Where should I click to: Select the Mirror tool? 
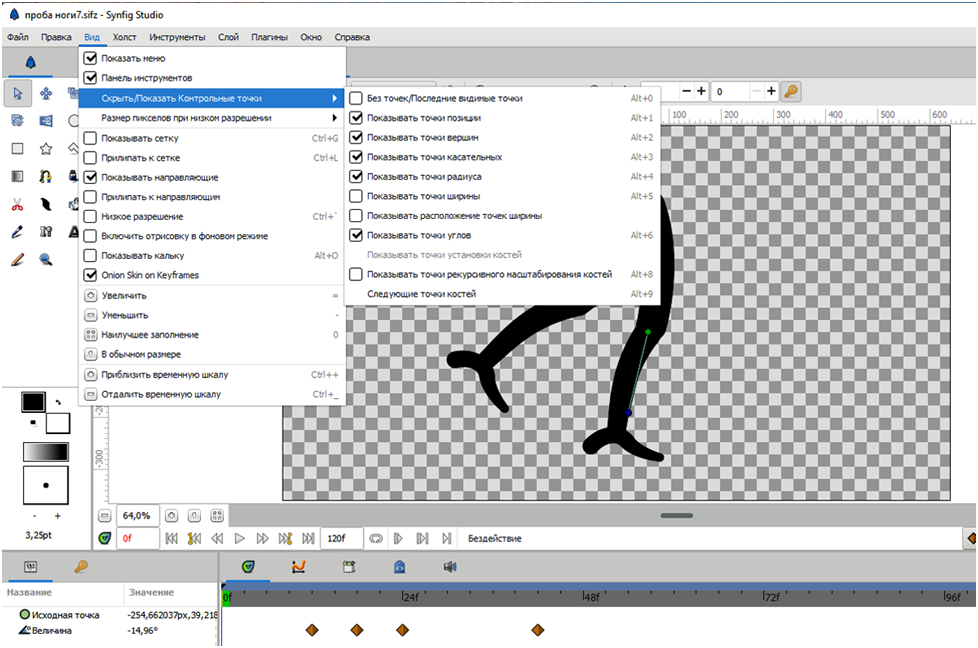click(x=46, y=121)
